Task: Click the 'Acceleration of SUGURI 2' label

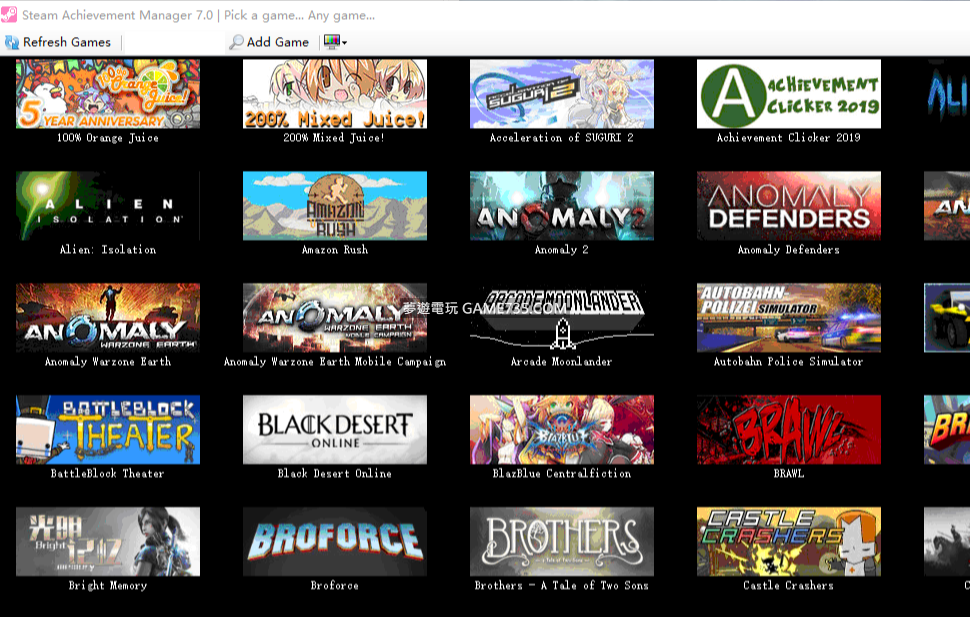Action: pos(562,138)
